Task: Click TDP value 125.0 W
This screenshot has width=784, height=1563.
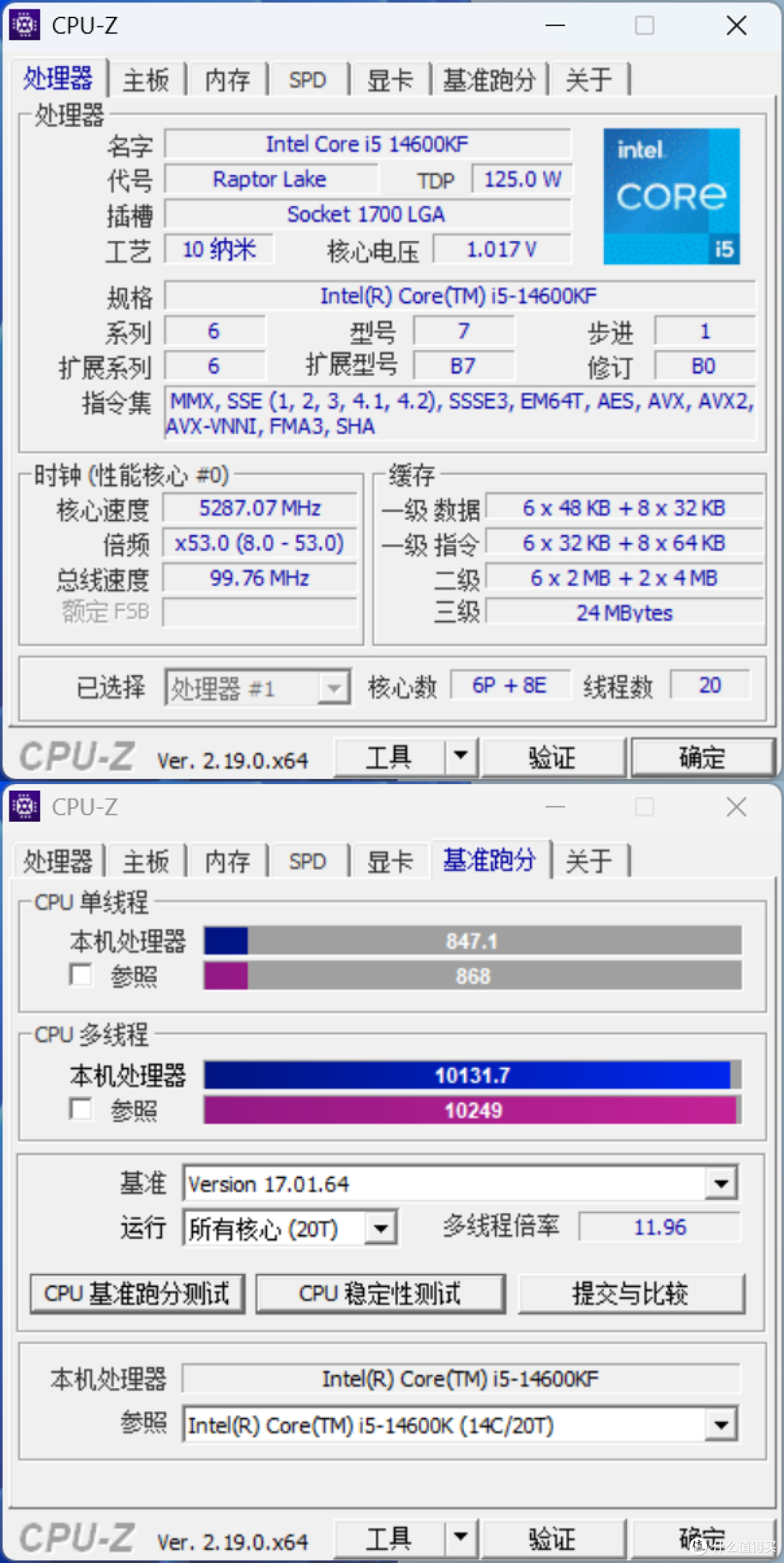Action: [x=522, y=179]
